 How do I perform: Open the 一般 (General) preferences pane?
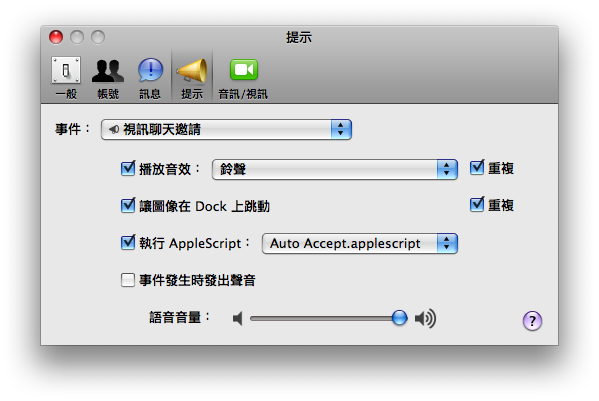pyautogui.click(x=66, y=78)
